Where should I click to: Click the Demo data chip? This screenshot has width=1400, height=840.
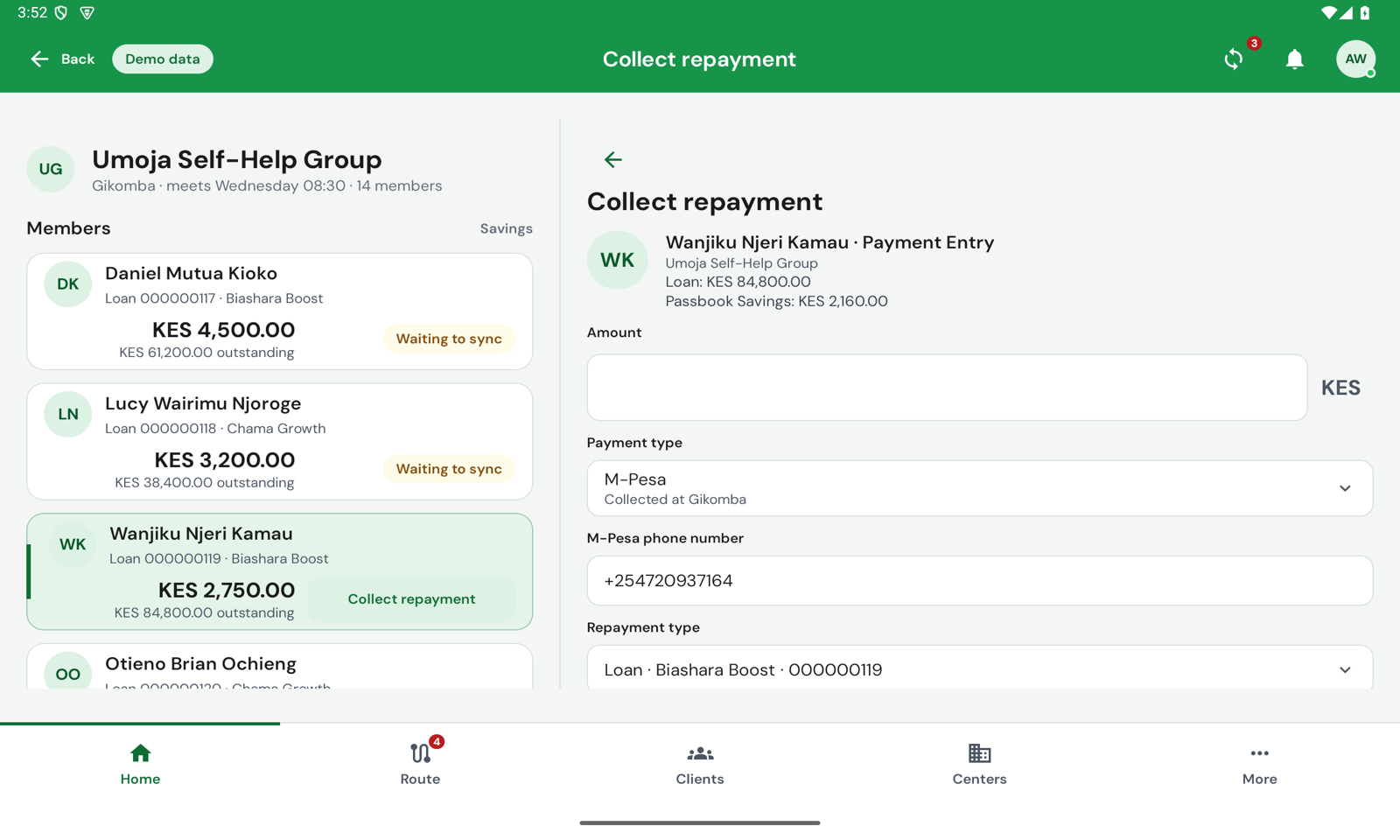pyautogui.click(x=163, y=59)
